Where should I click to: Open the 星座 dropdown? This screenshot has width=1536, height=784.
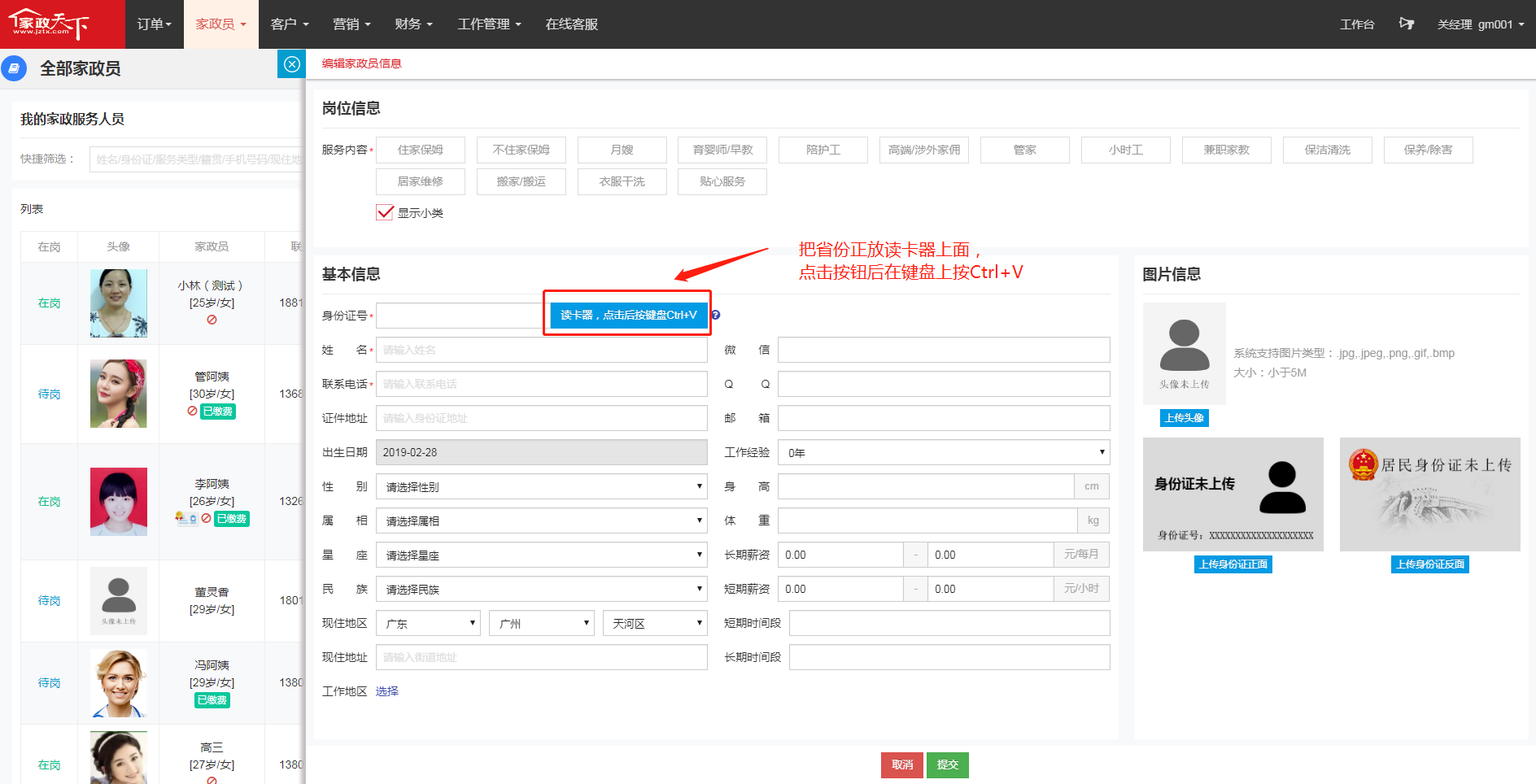click(x=542, y=555)
